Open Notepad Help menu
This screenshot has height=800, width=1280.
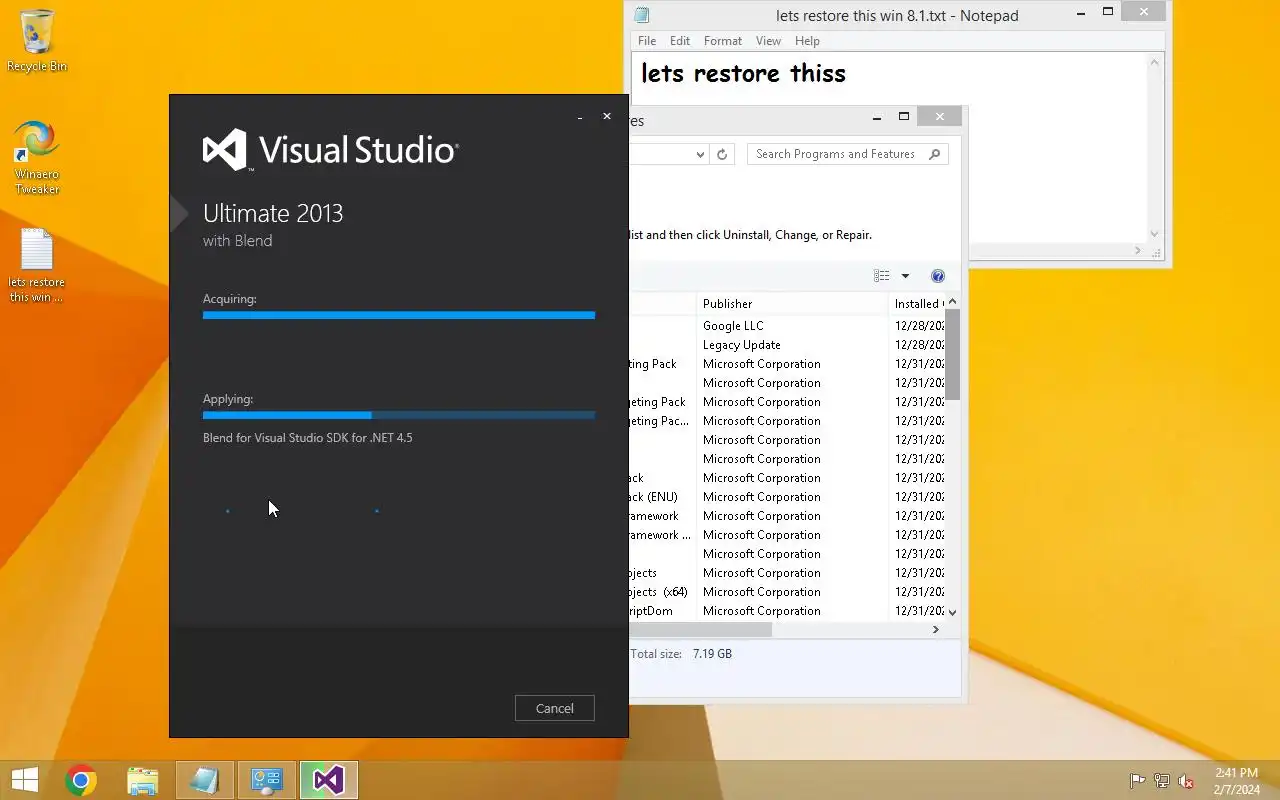click(807, 41)
